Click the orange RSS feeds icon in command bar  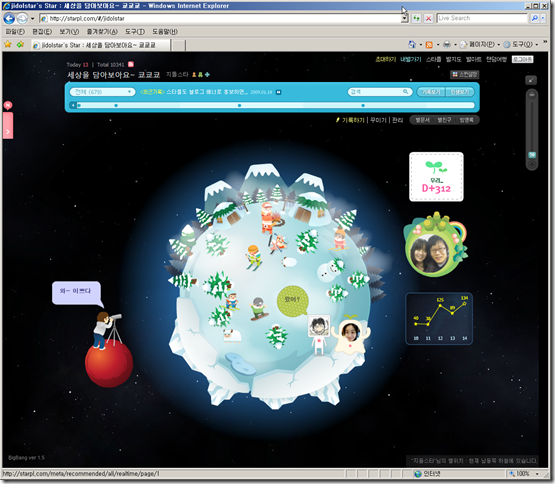click(429, 45)
